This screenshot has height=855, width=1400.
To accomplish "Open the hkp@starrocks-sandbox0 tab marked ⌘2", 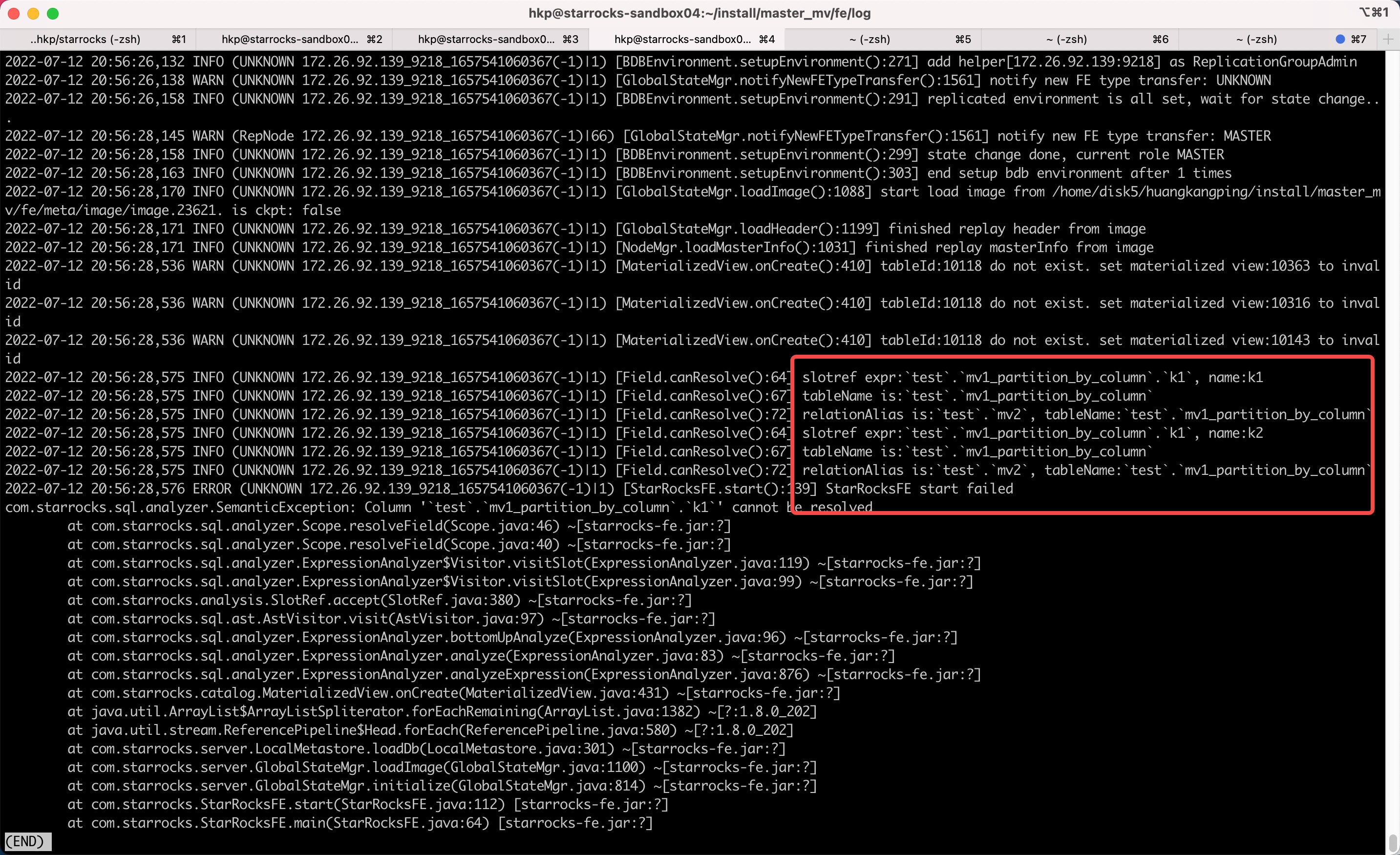I will tap(295, 39).
